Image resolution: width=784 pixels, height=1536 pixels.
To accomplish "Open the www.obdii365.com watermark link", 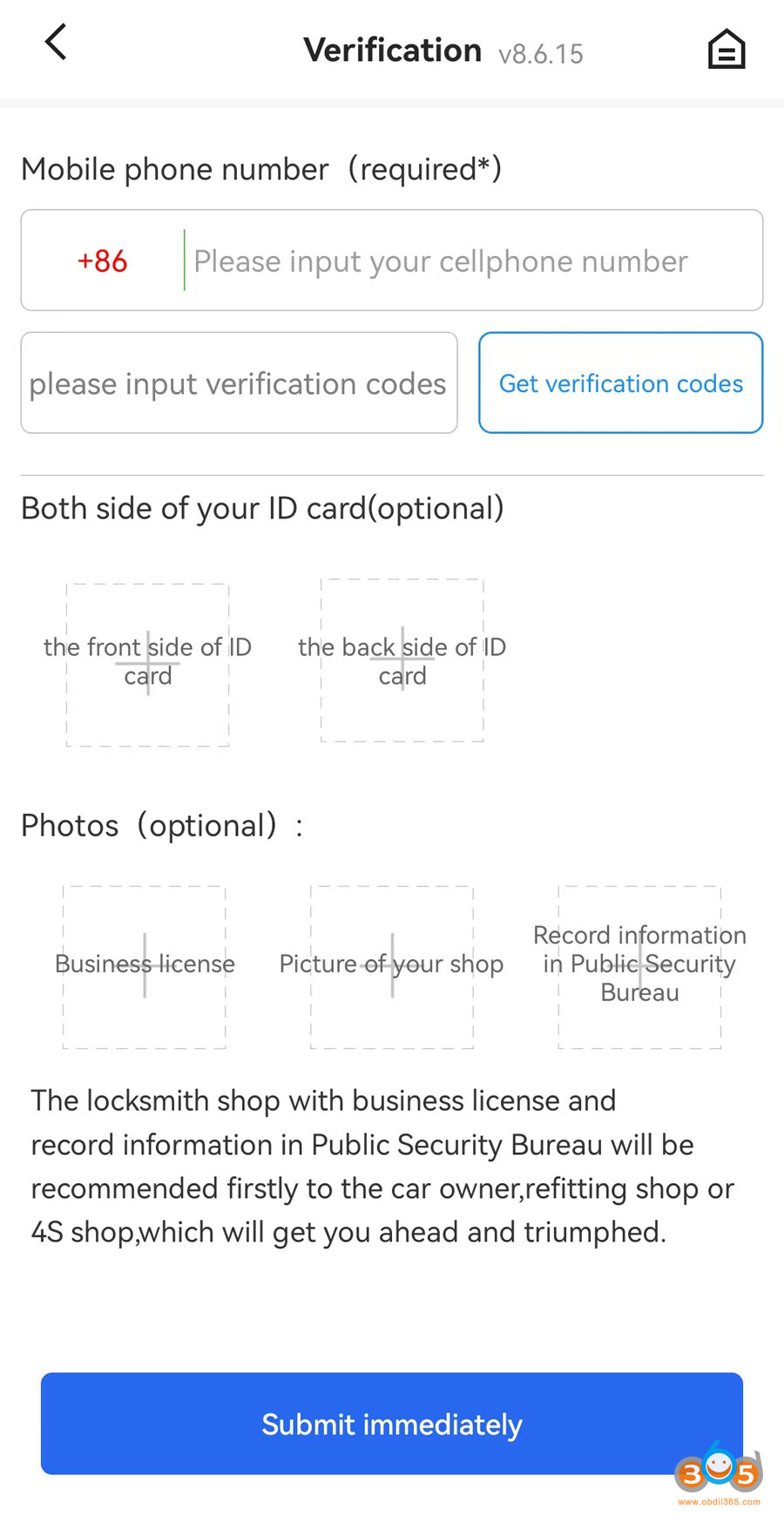I will coord(719,1502).
